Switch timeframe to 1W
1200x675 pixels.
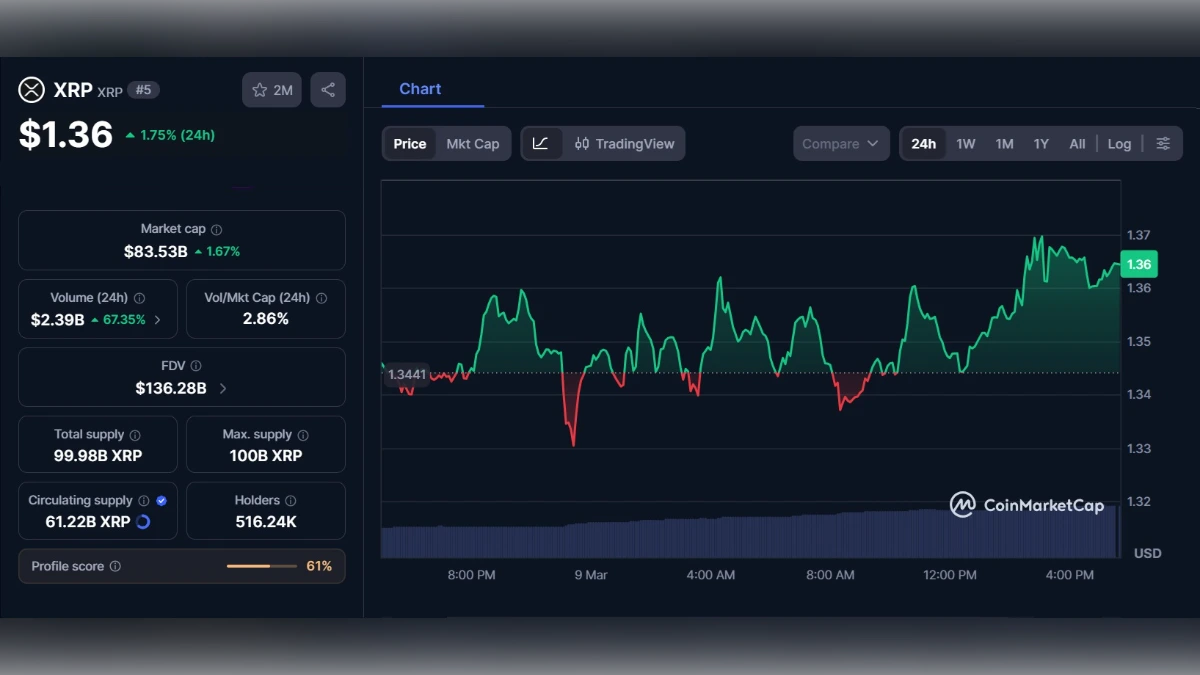pos(965,143)
